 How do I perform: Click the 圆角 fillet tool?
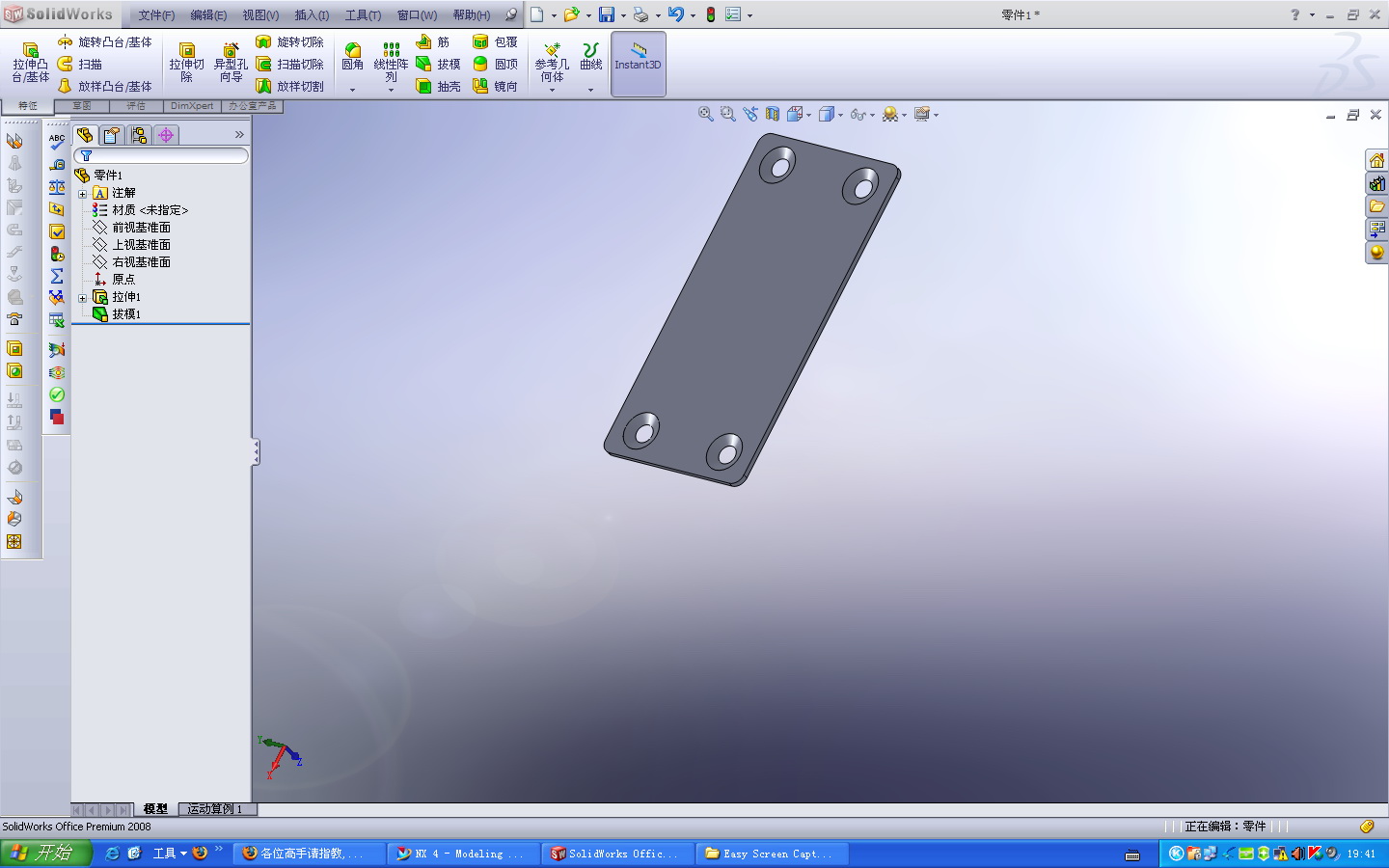pyautogui.click(x=352, y=58)
